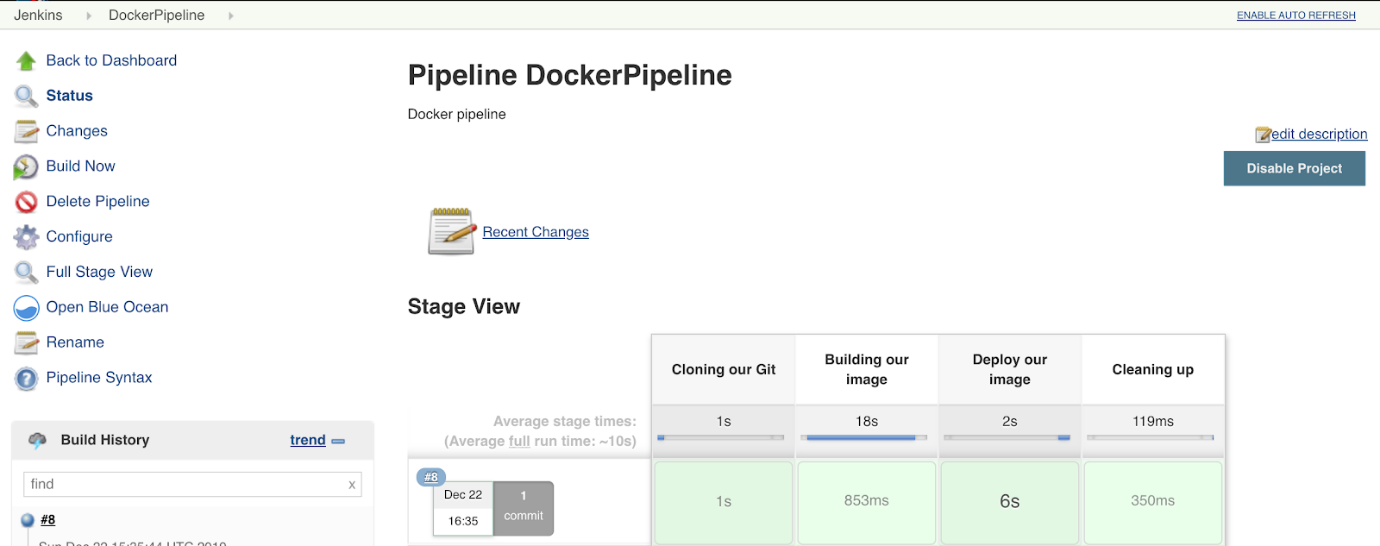Open the build history trend link
The image size is (1380, 546).
click(308, 440)
